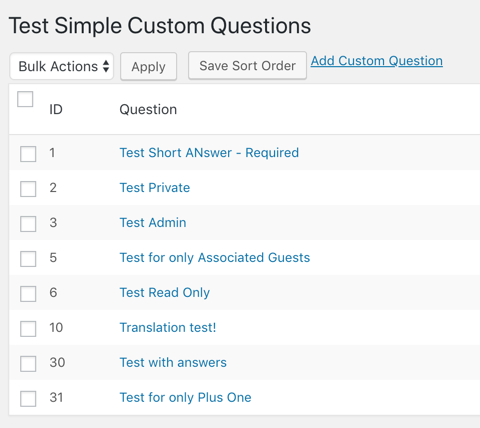This screenshot has width=480, height=428.
Task: Open the Add Custom Question link
Action: (377, 61)
